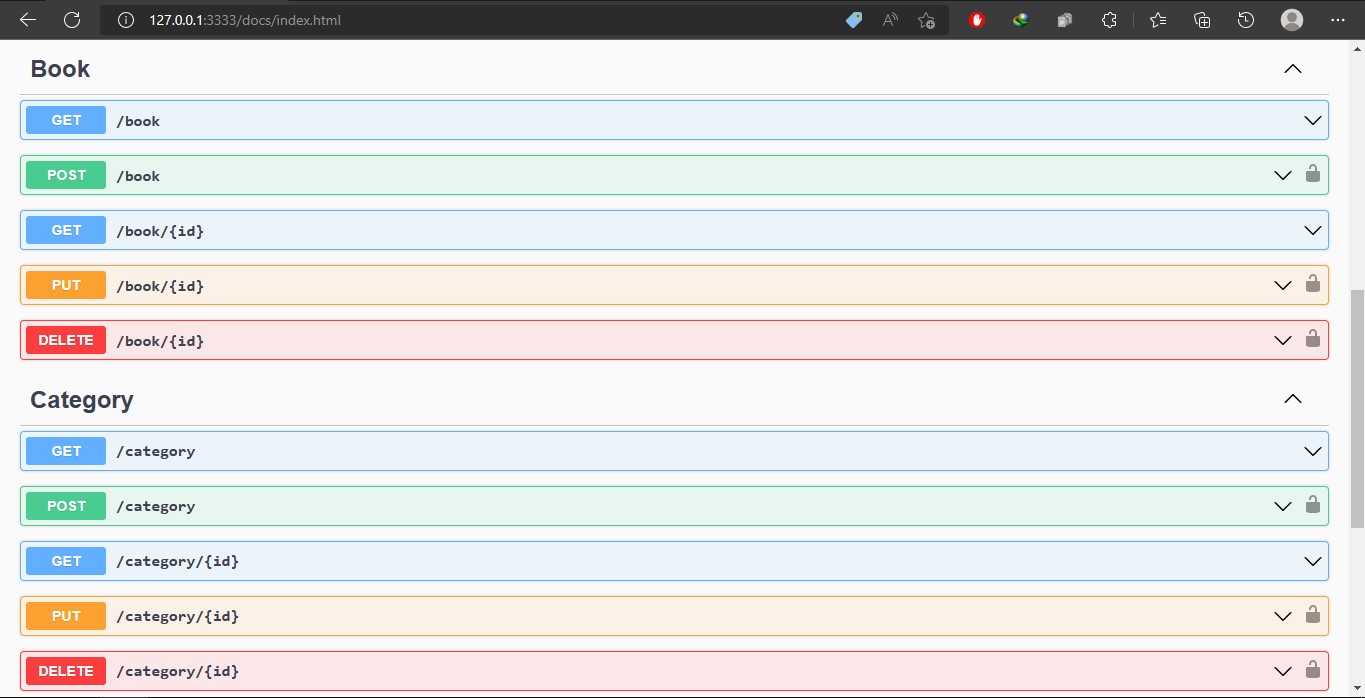1365x698 pixels.
Task: Open the browser Settings and more menu
Action: (x=1338, y=20)
